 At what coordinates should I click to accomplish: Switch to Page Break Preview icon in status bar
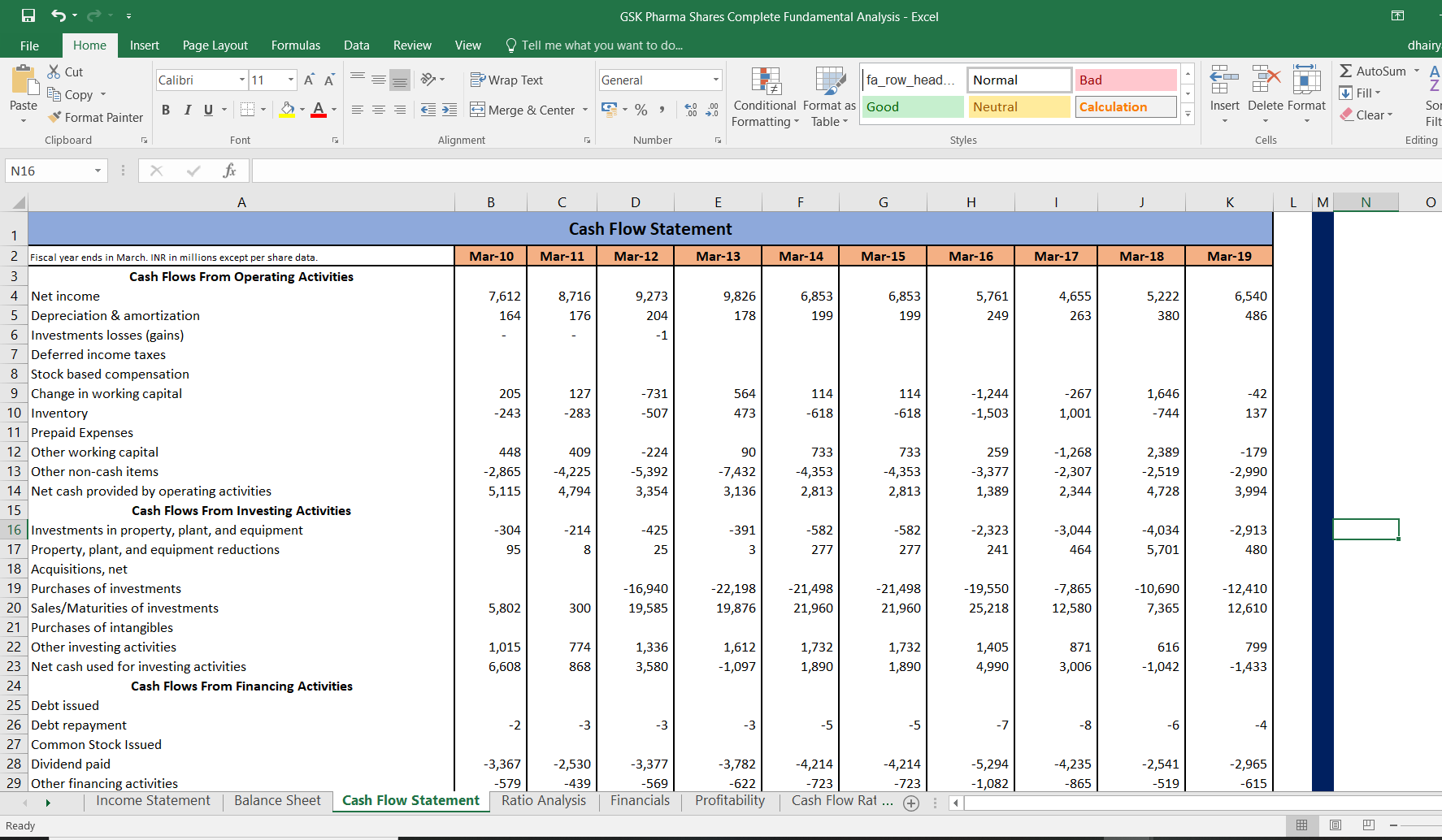point(1369,825)
